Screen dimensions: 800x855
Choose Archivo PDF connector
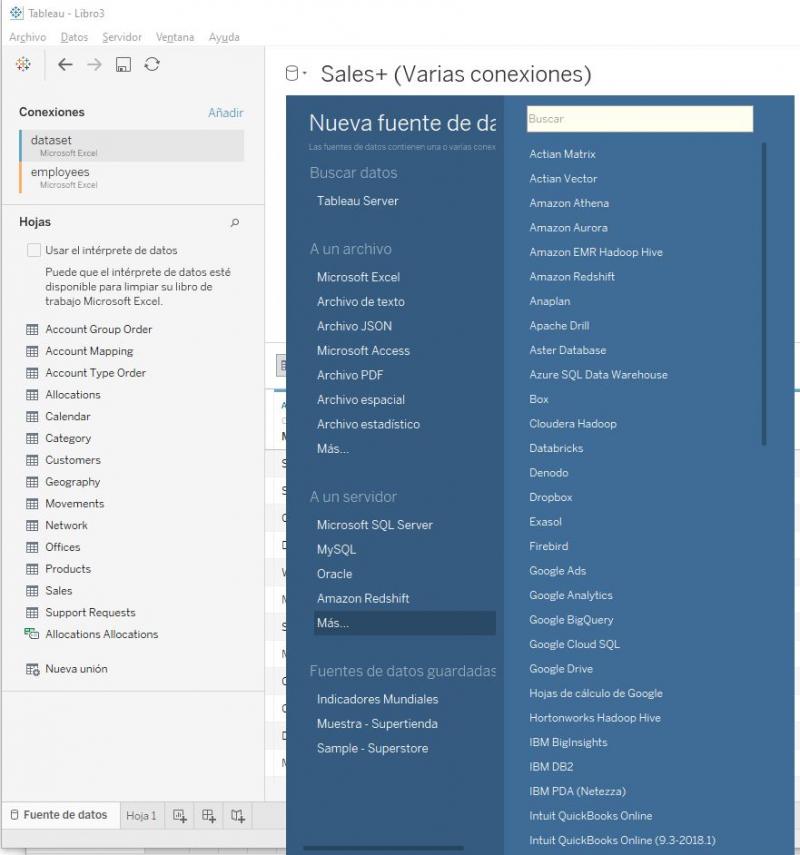point(350,375)
